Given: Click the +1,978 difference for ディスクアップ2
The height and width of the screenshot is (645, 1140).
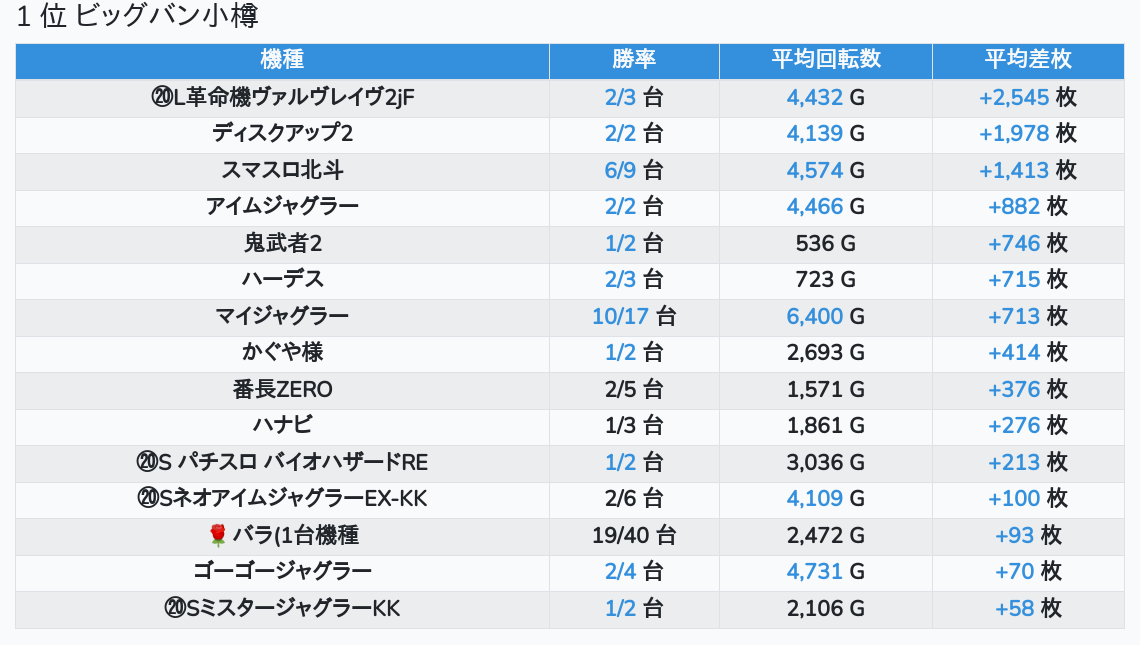Looking at the screenshot, I should coord(1013,134).
